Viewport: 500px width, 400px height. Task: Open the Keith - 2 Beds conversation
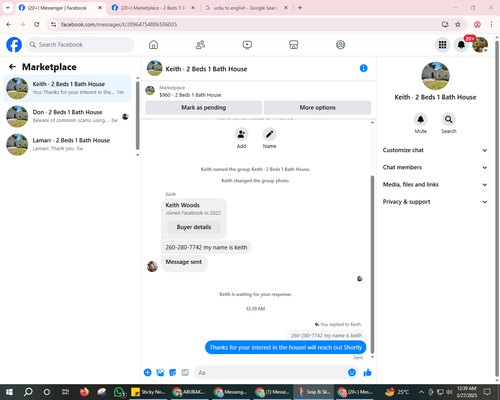coord(68,88)
